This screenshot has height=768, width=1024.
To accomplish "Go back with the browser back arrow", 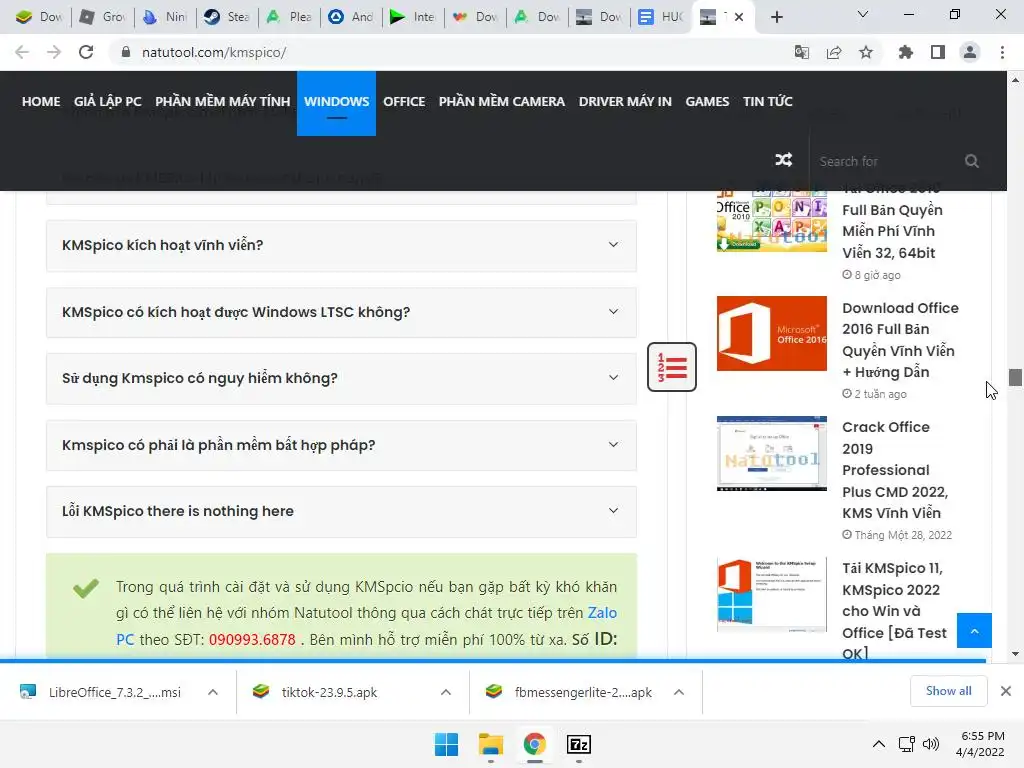I will point(22,52).
